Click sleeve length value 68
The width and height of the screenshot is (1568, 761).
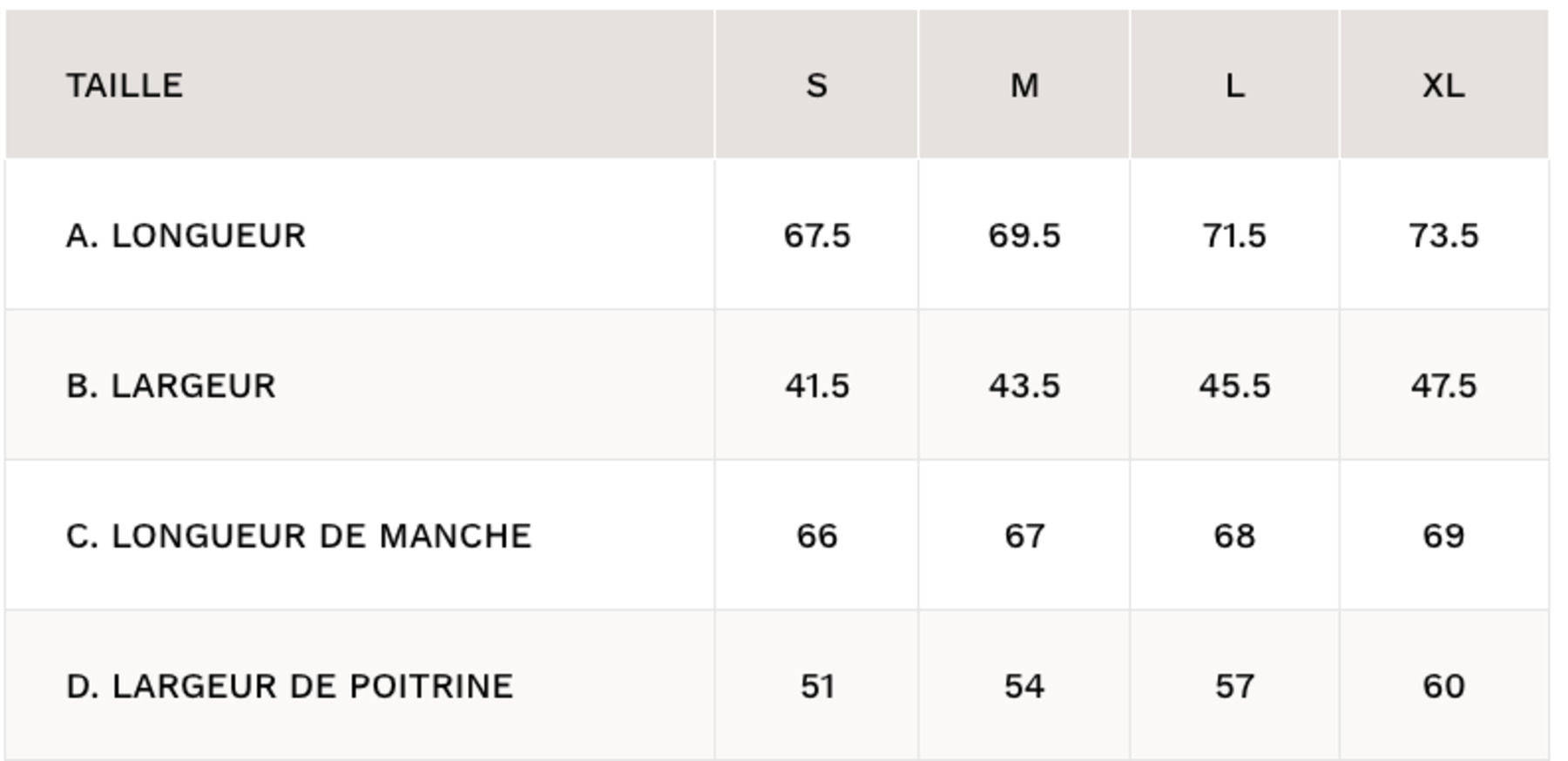[x=1234, y=536]
